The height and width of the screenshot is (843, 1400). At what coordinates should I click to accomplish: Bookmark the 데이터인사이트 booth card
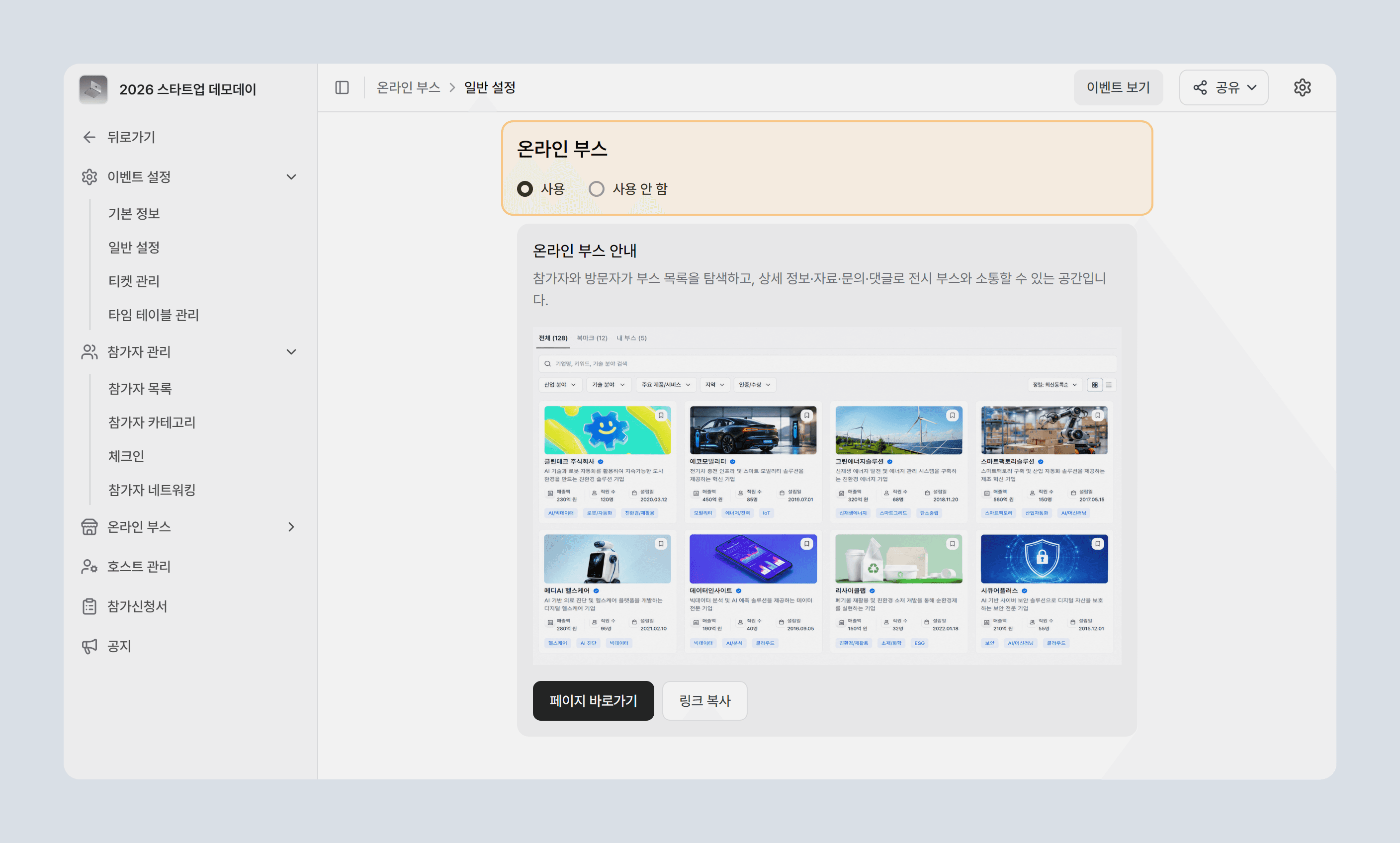[806, 544]
